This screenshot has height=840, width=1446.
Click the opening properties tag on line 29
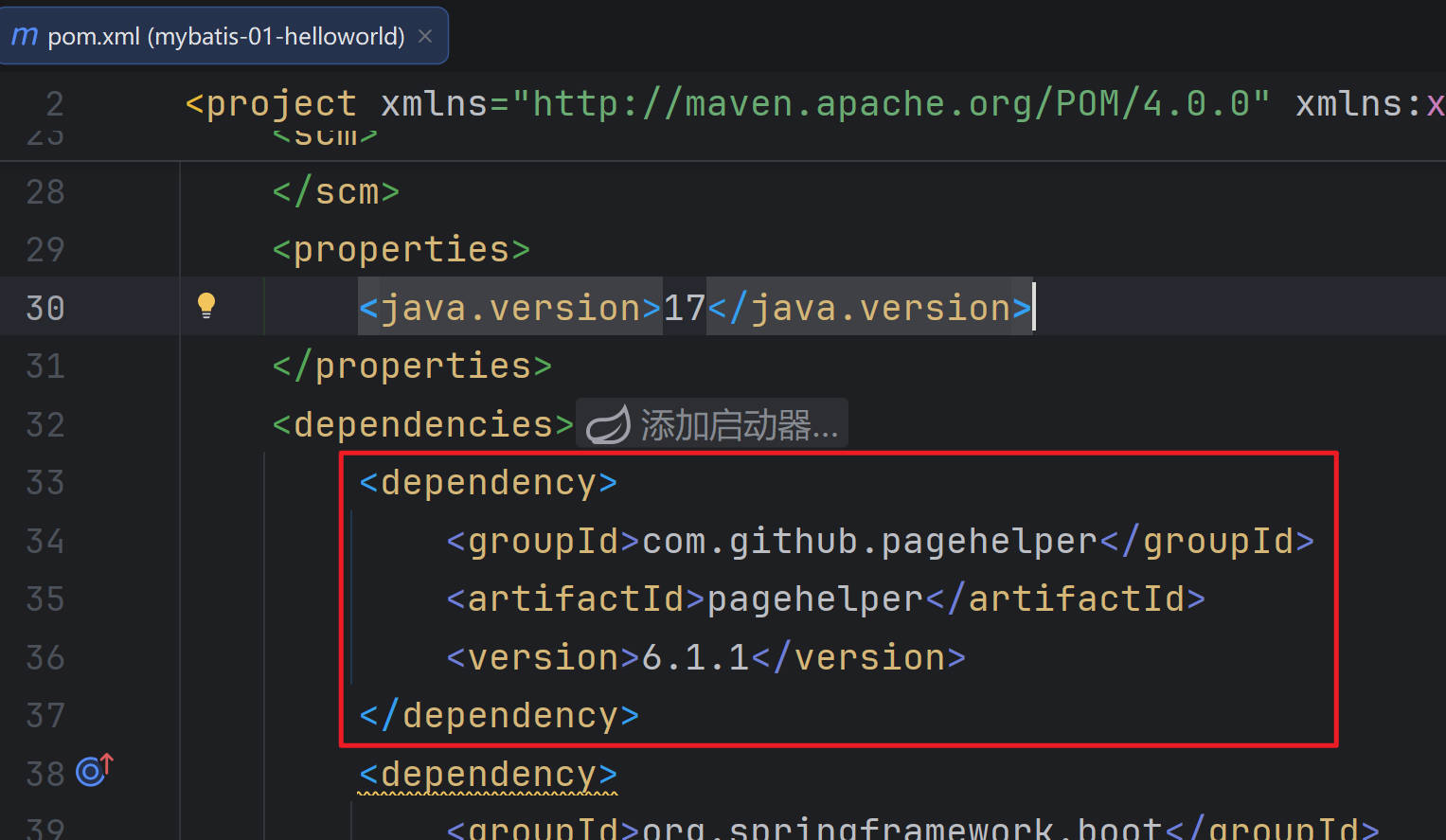(401, 250)
